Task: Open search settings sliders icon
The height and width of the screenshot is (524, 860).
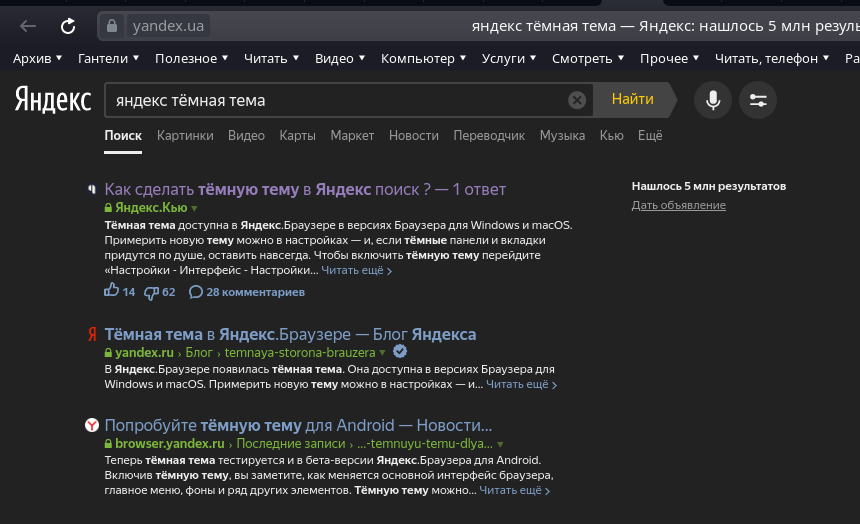Action: [x=757, y=100]
